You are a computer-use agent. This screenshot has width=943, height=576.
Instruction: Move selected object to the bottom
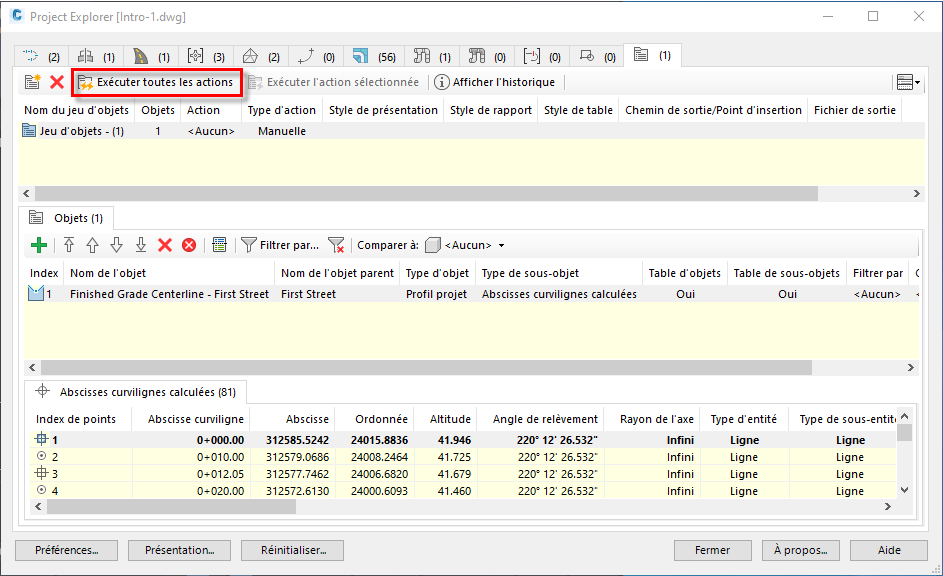tap(141, 245)
